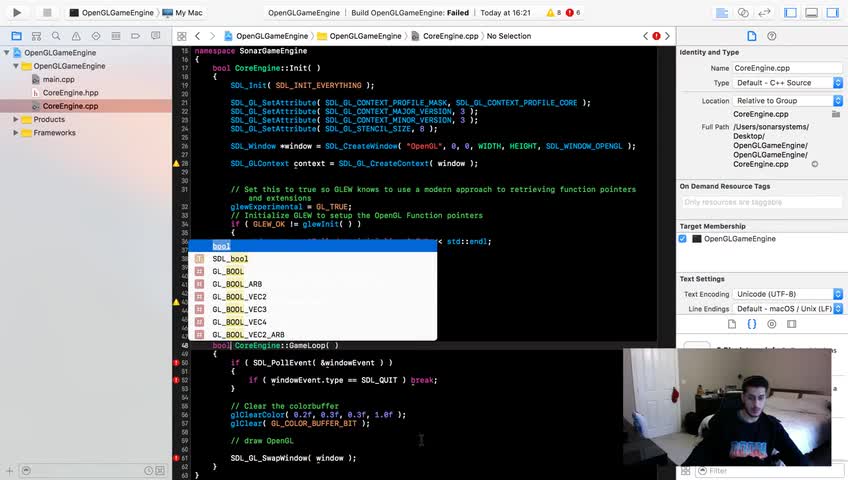Open the Project navigator tab
848x480 pixels.
tap(17, 36)
